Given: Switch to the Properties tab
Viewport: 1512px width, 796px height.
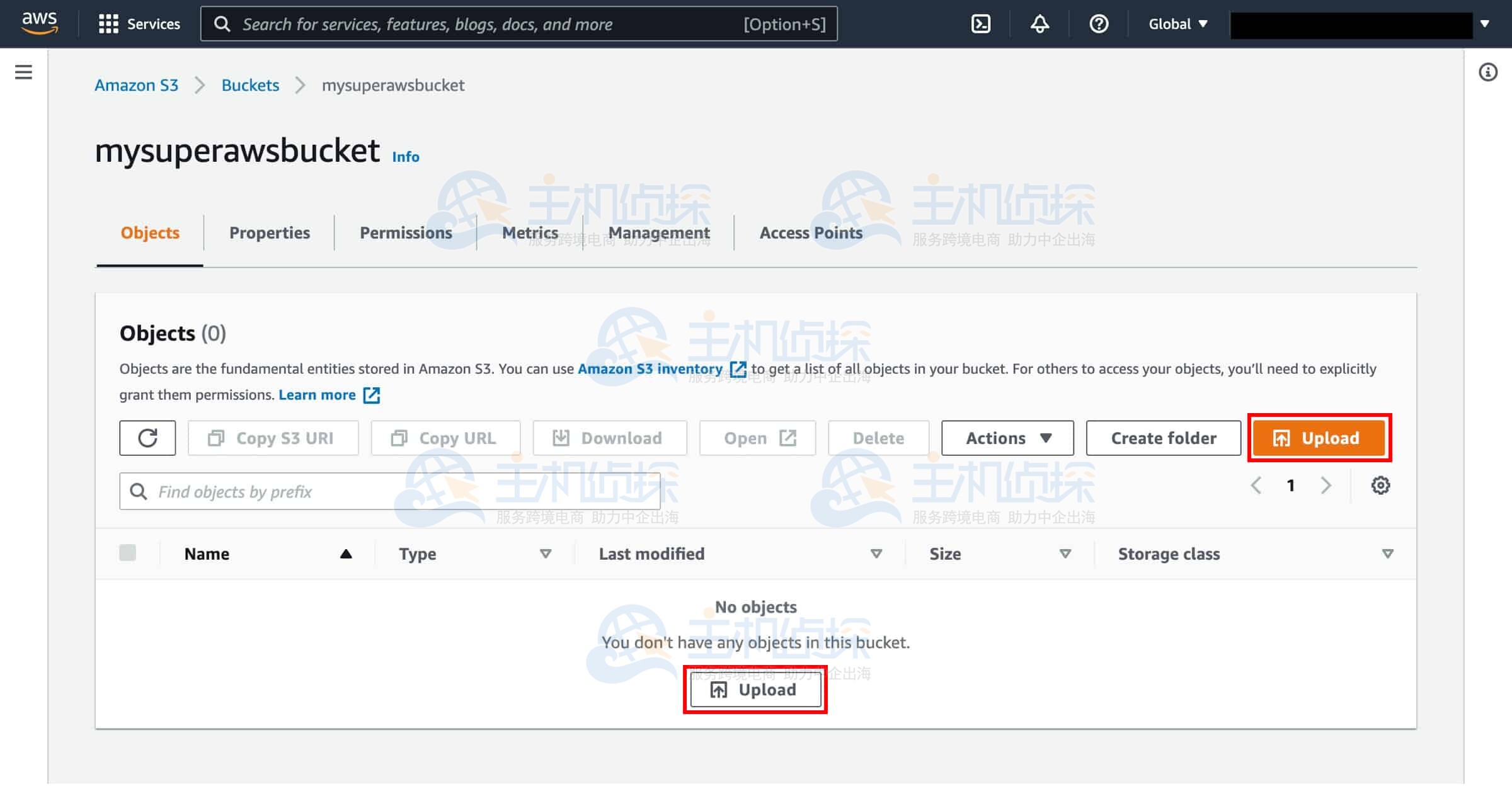Looking at the screenshot, I should [269, 233].
